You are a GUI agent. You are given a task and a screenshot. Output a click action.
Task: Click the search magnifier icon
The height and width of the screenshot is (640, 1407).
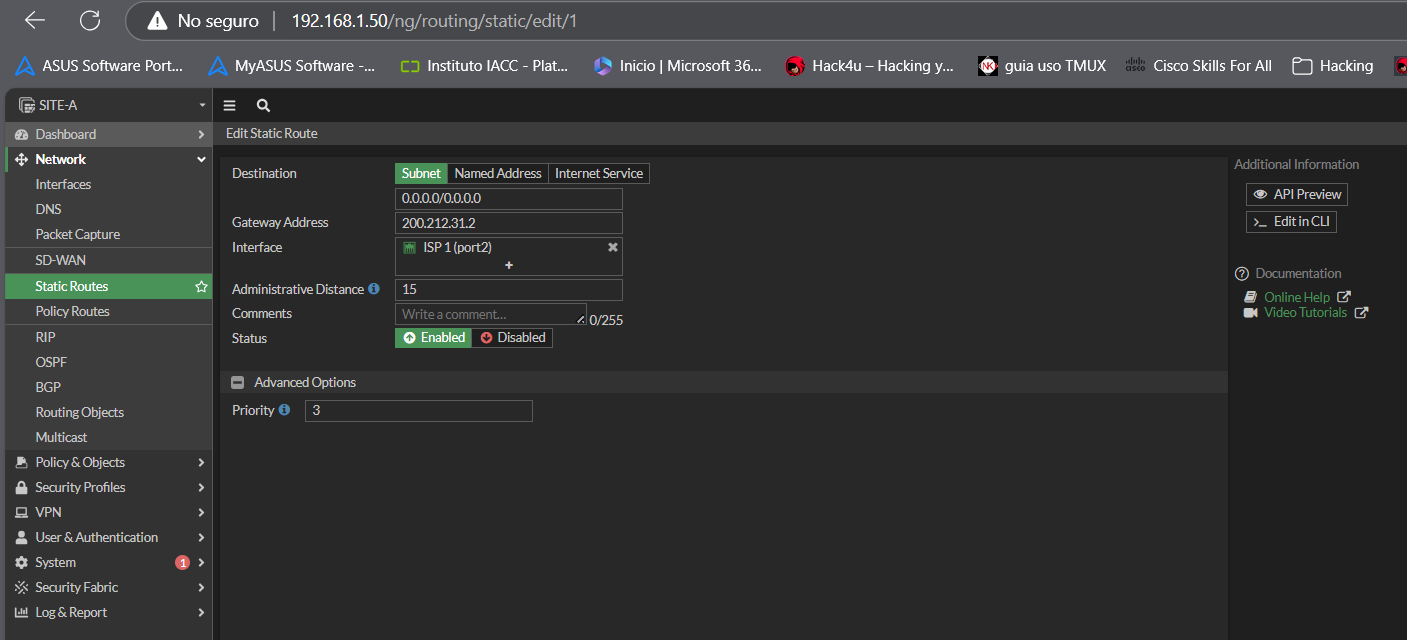(x=263, y=105)
